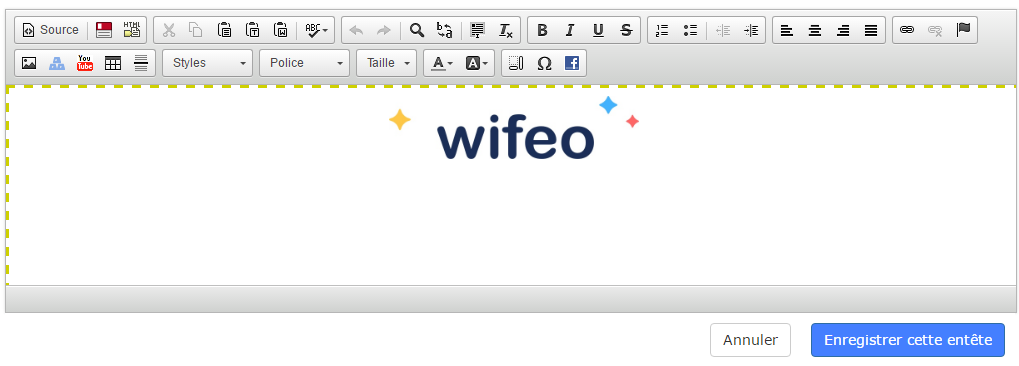This screenshot has width=1019, height=366.
Task: Insert a table
Action: (x=113, y=63)
